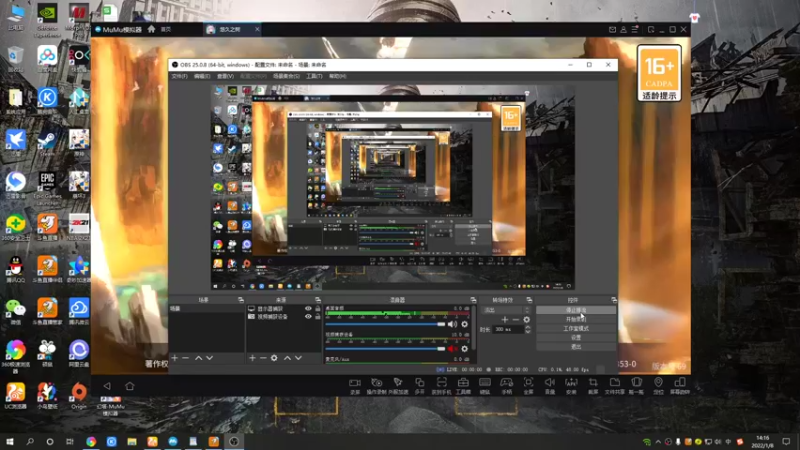This screenshot has height=450, width=800.
Task: Rotate MuMu emulator screen (屏幕旋转)
Action: click(x=680, y=386)
